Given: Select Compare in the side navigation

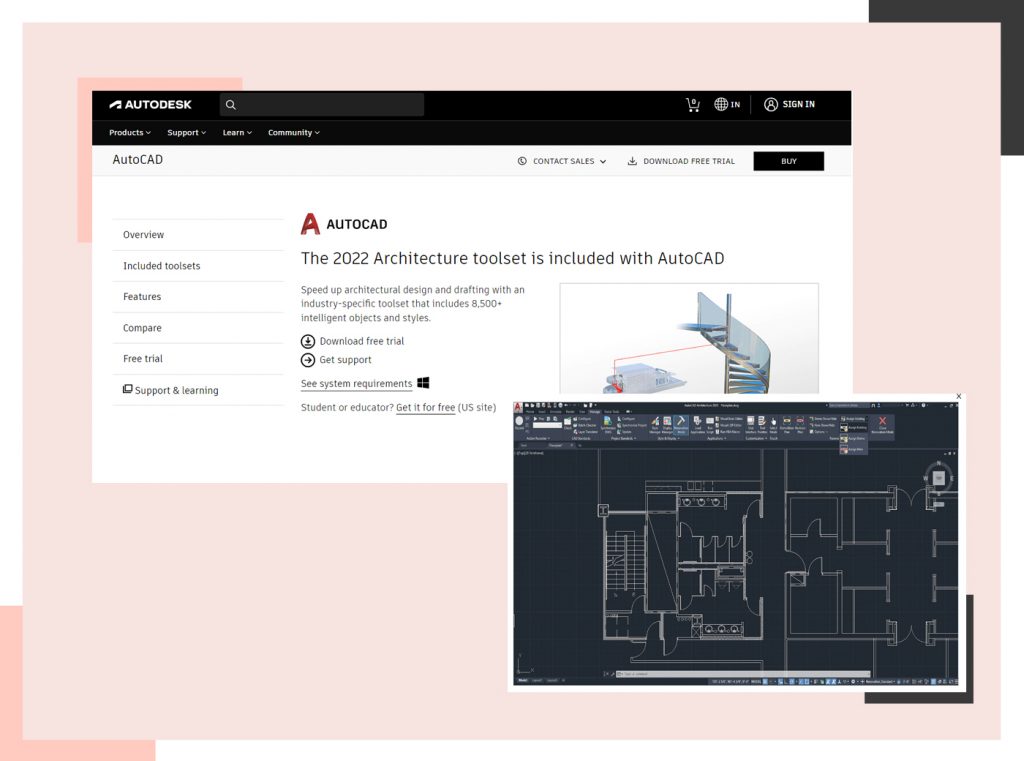Looking at the screenshot, I should pos(198,328).
